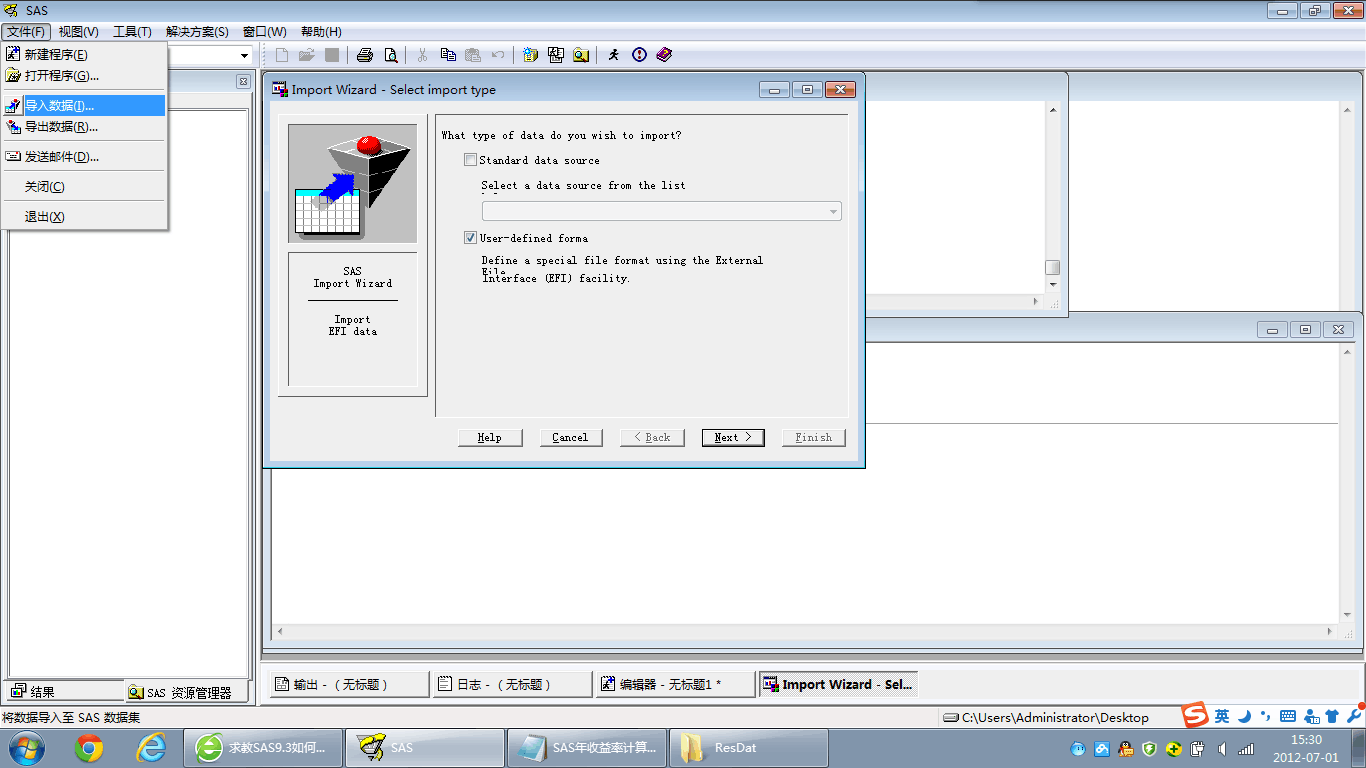The width and height of the screenshot is (1366, 768).
Task: Uncheck the User-defined format checkbox
Action: click(471, 238)
